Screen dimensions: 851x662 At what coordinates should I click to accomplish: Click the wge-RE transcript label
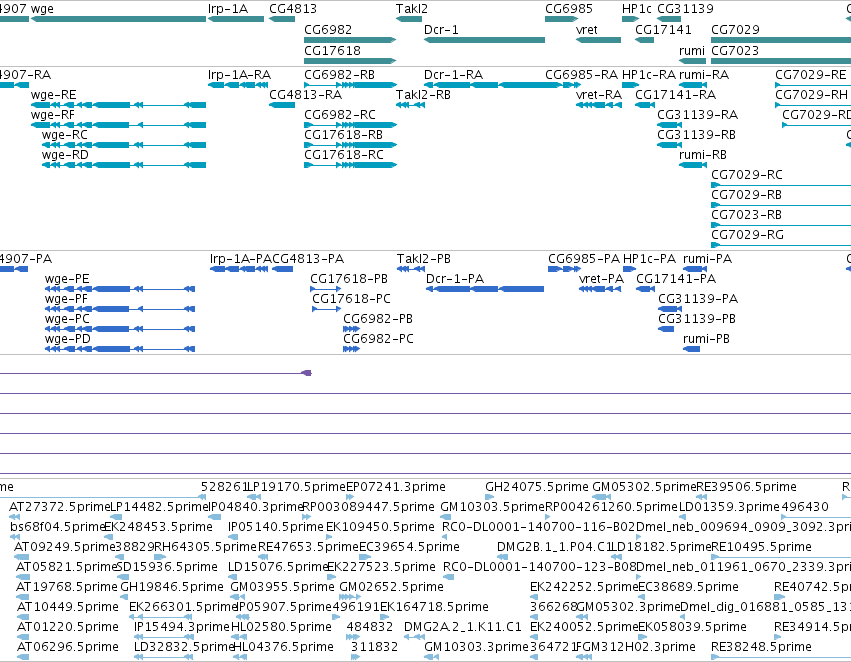tap(53, 94)
